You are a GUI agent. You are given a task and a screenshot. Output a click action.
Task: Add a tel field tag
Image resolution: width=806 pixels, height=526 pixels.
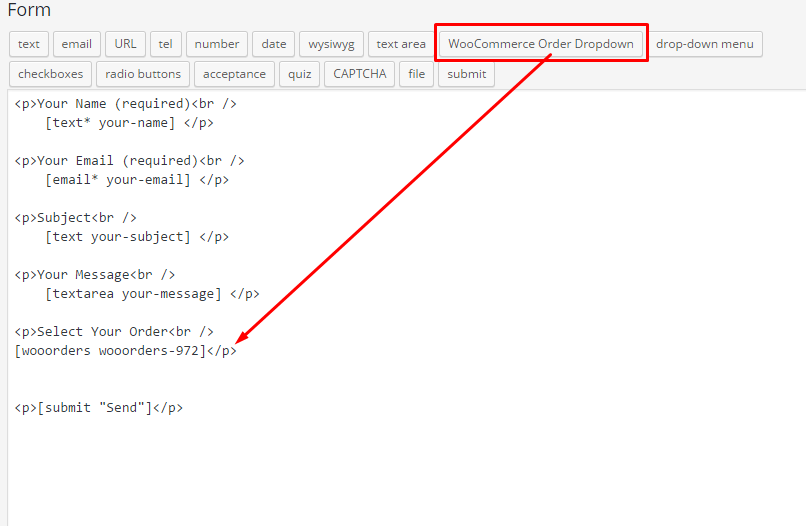tap(165, 44)
